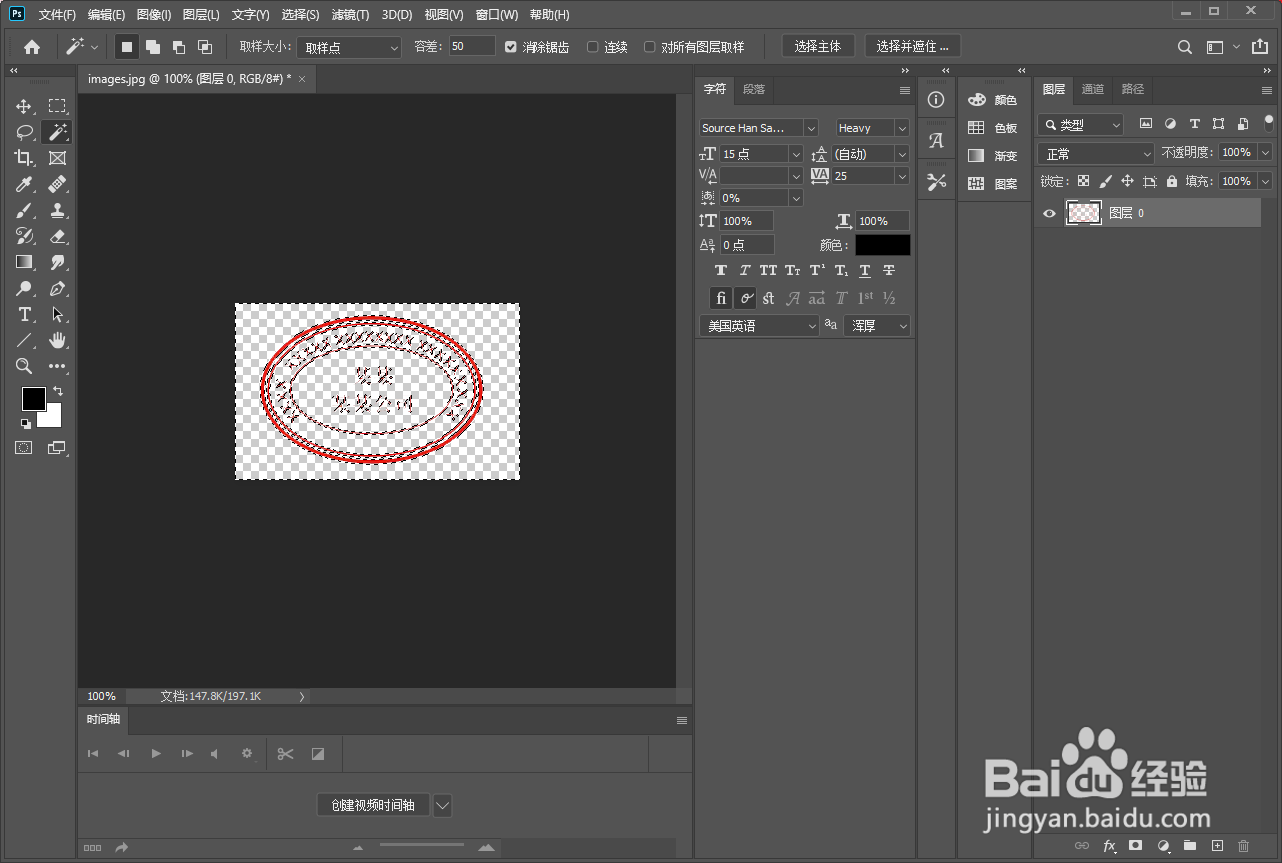Click the 创建视频时间轴 button
This screenshot has height=863, width=1282.
tap(373, 805)
